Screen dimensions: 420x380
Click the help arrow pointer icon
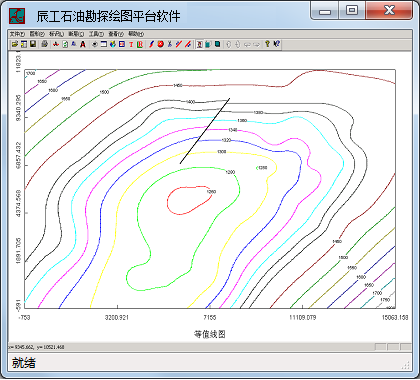pyautogui.click(x=276, y=44)
